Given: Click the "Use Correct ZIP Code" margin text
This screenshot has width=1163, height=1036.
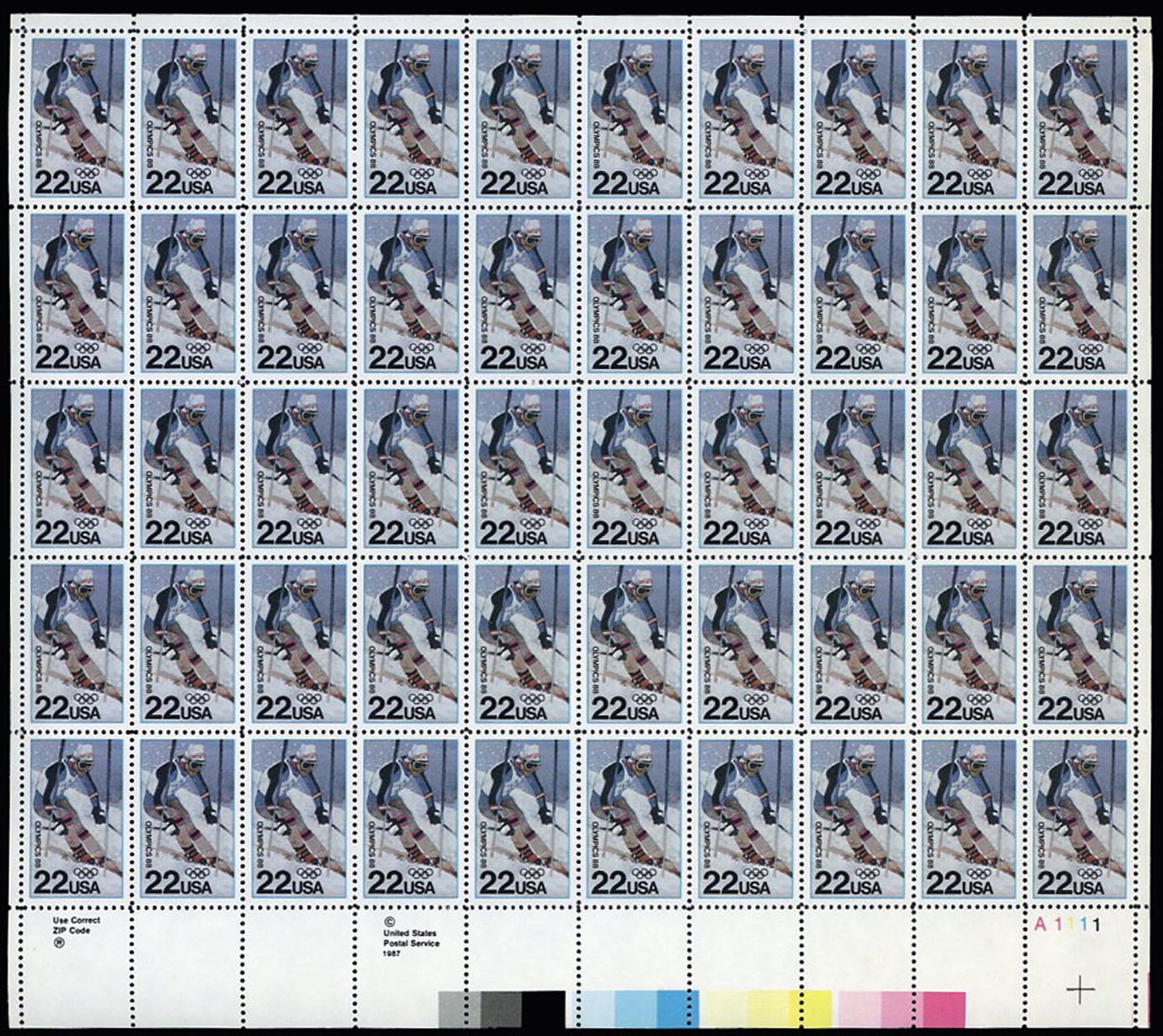Looking at the screenshot, I should [76, 925].
